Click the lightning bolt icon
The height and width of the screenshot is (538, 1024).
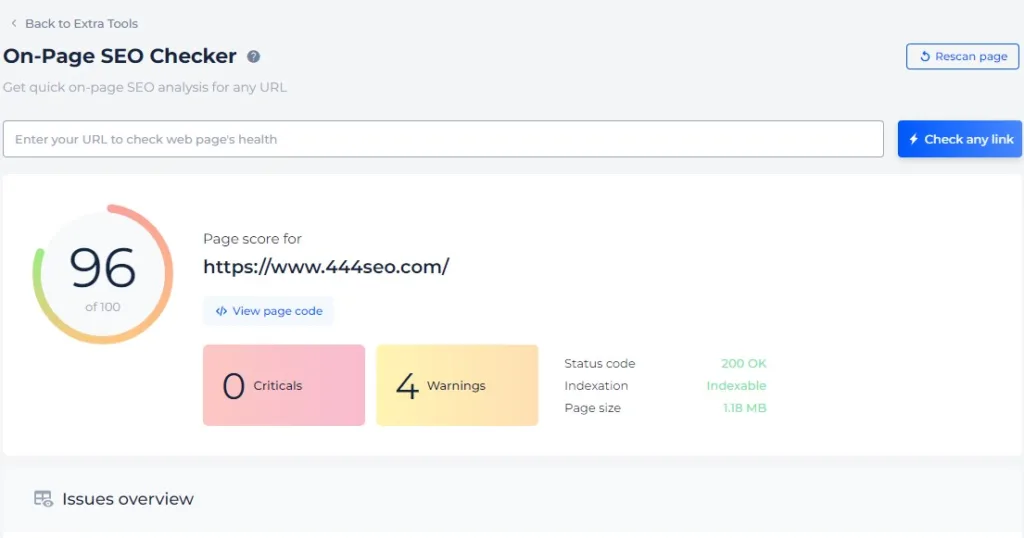click(x=913, y=139)
